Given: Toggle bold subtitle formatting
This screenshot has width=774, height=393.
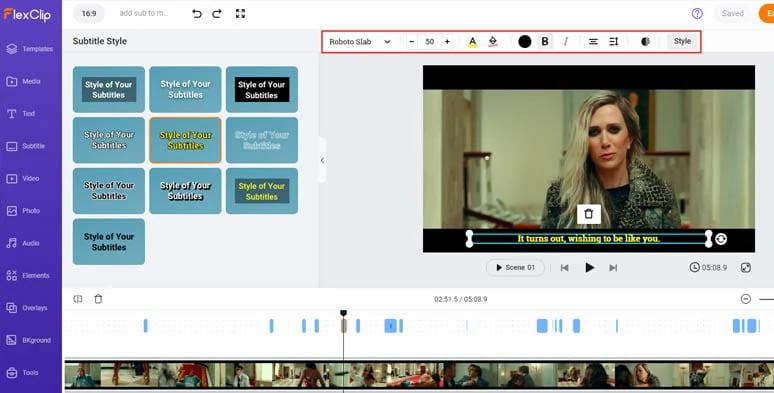Looking at the screenshot, I should [x=545, y=42].
